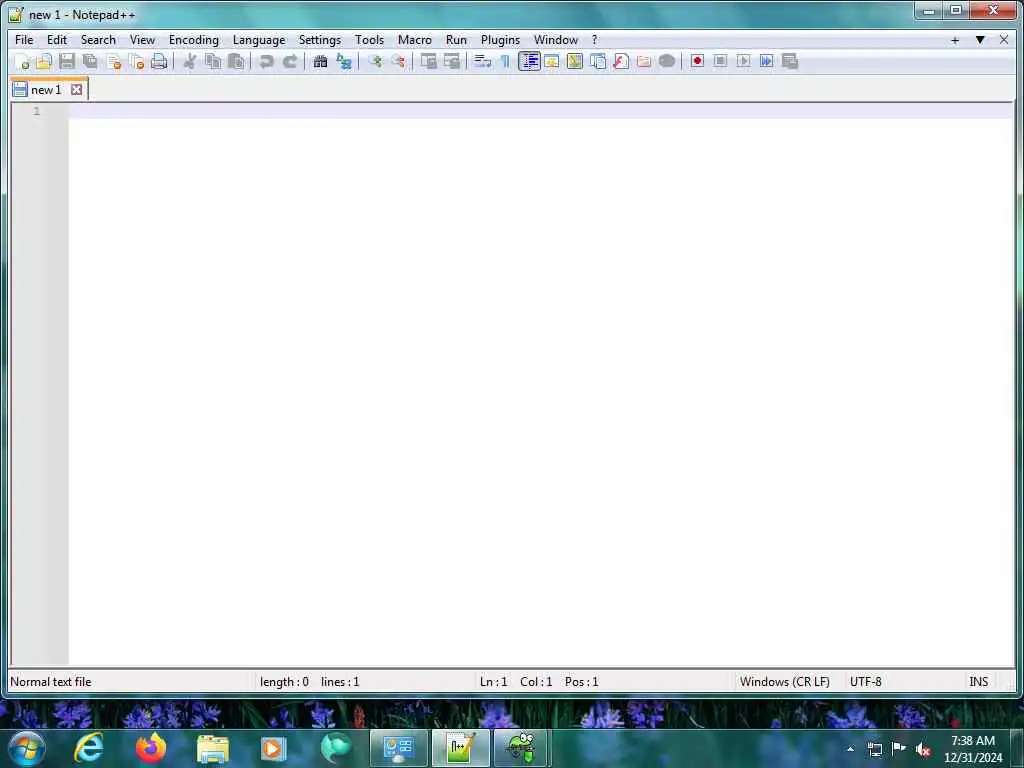Open the Language menu

[x=259, y=40]
